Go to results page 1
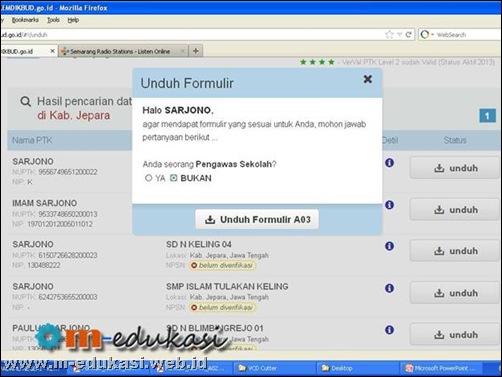 [487, 116]
